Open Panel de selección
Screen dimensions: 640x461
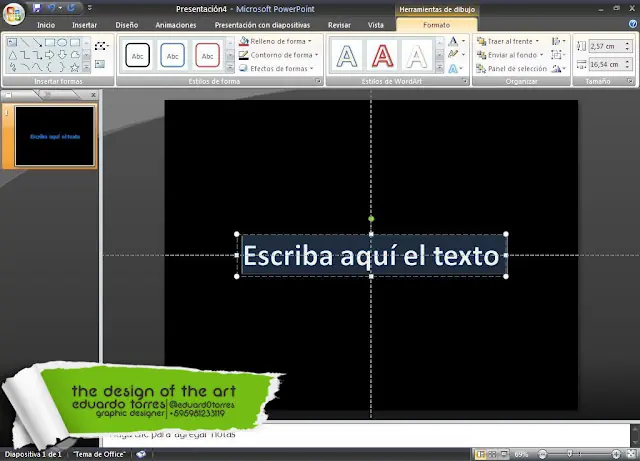coord(515,69)
